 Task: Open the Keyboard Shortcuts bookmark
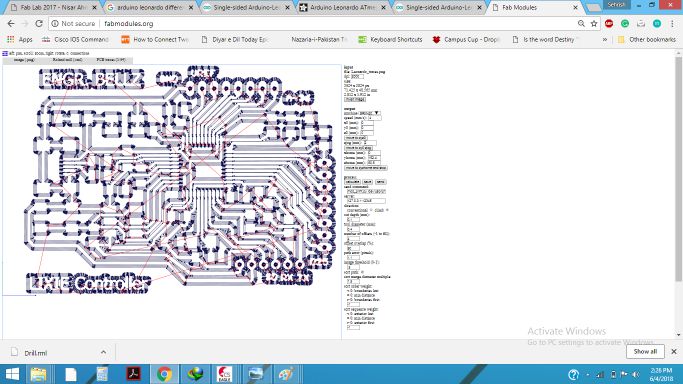click(390, 39)
